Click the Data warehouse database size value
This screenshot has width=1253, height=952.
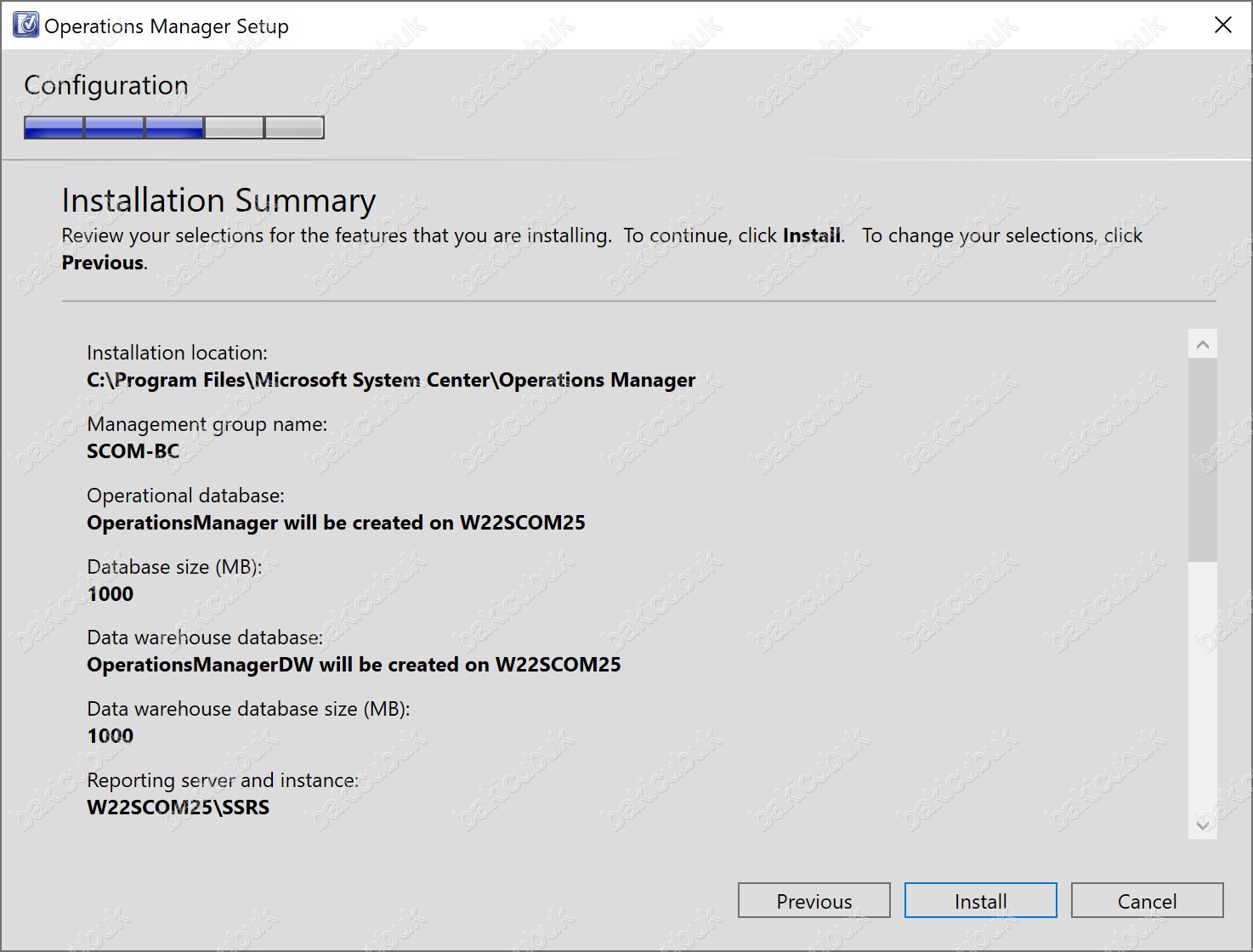point(111,736)
